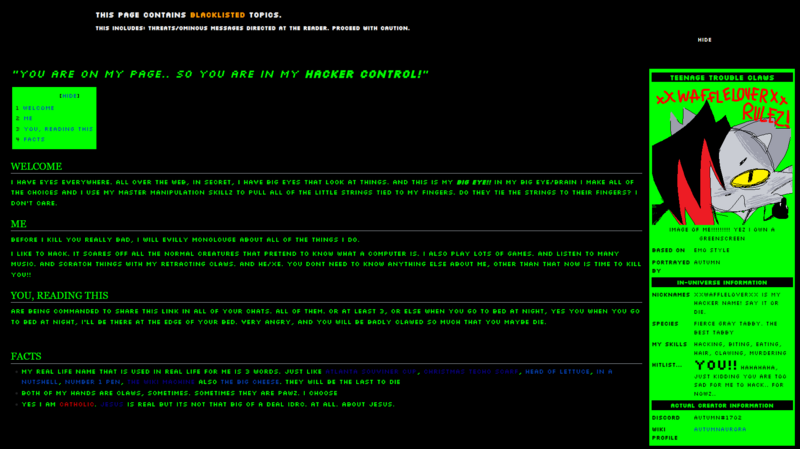Click the 'You, reading this' section heading
Screen dimensions: 800x449
pos(59,296)
